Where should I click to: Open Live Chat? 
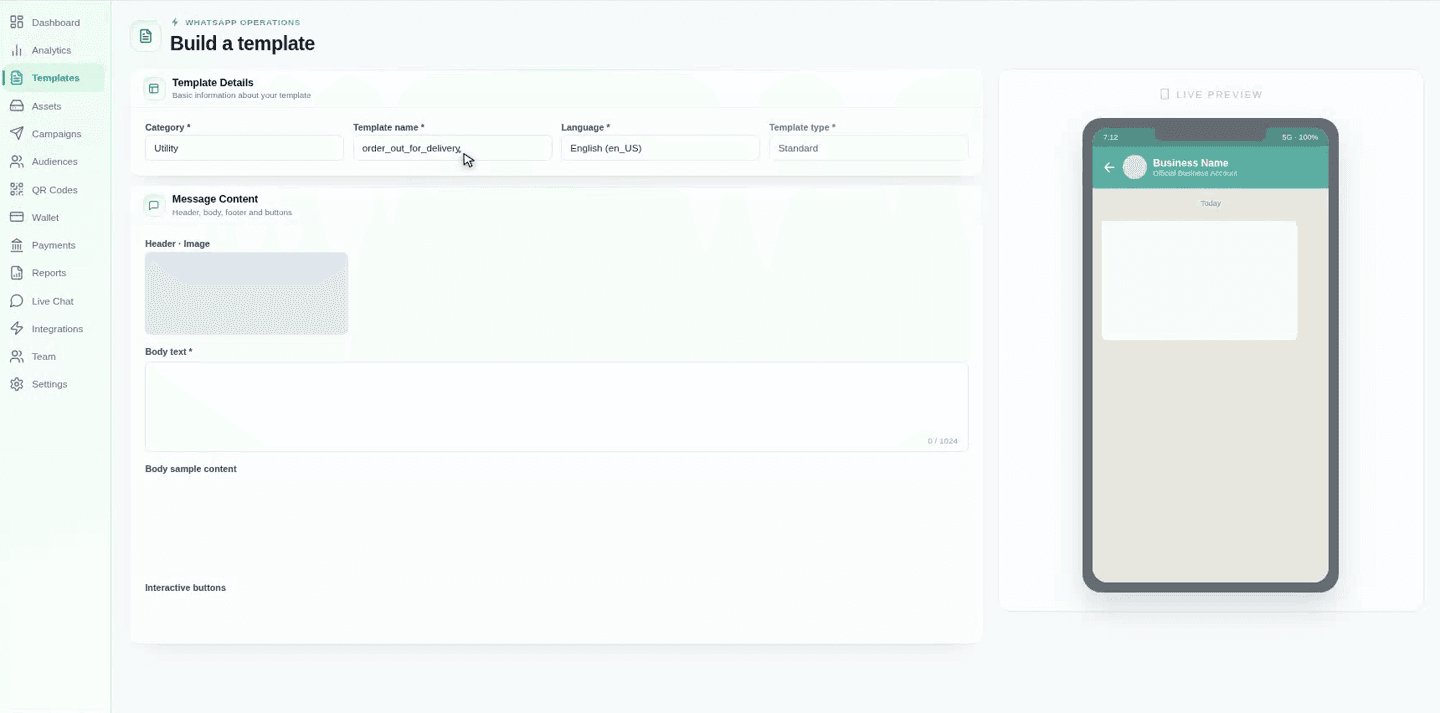tap(55, 301)
